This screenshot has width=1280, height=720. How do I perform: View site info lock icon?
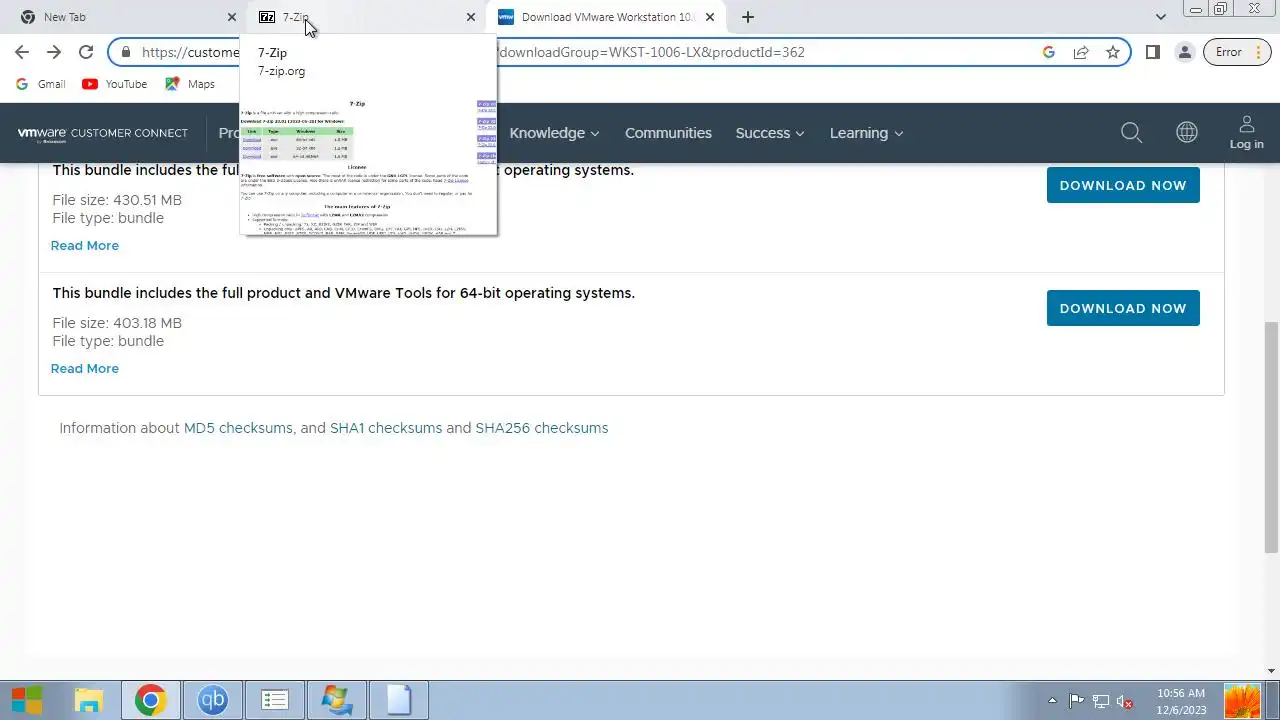point(125,52)
